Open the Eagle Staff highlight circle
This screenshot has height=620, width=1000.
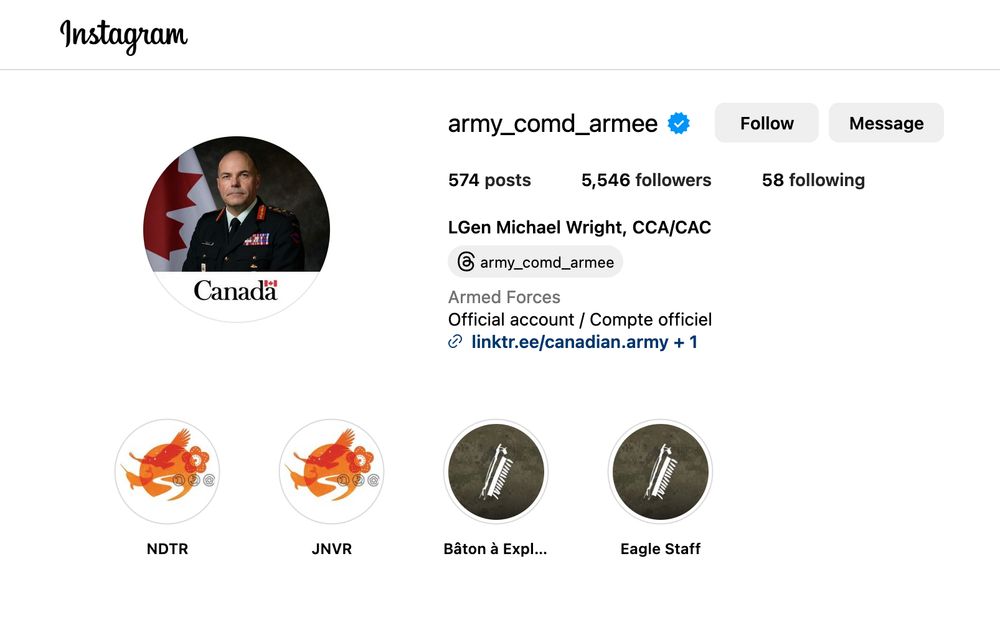click(x=661, y=471)
